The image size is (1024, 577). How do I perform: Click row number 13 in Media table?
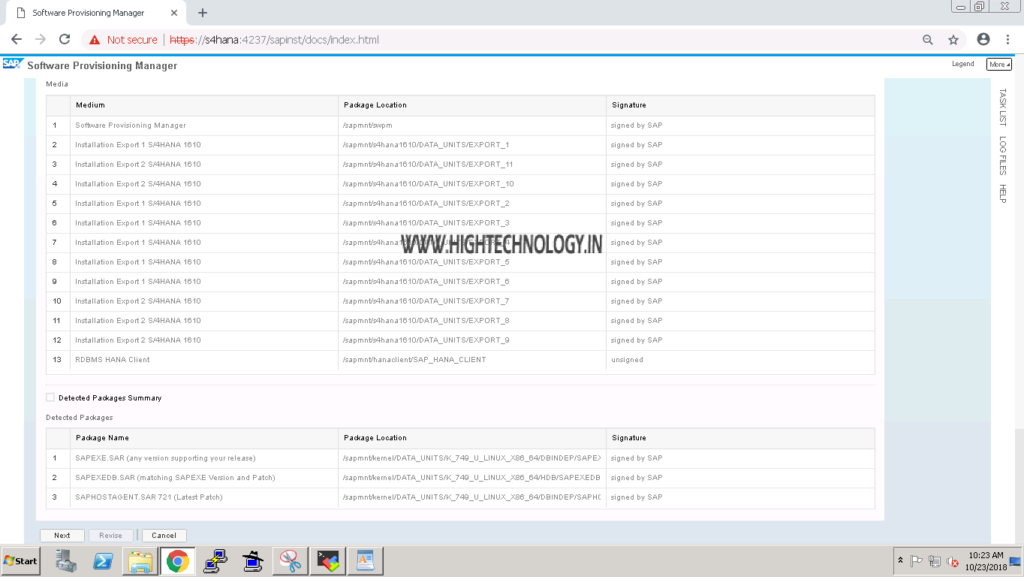click(x=57, y=360)
